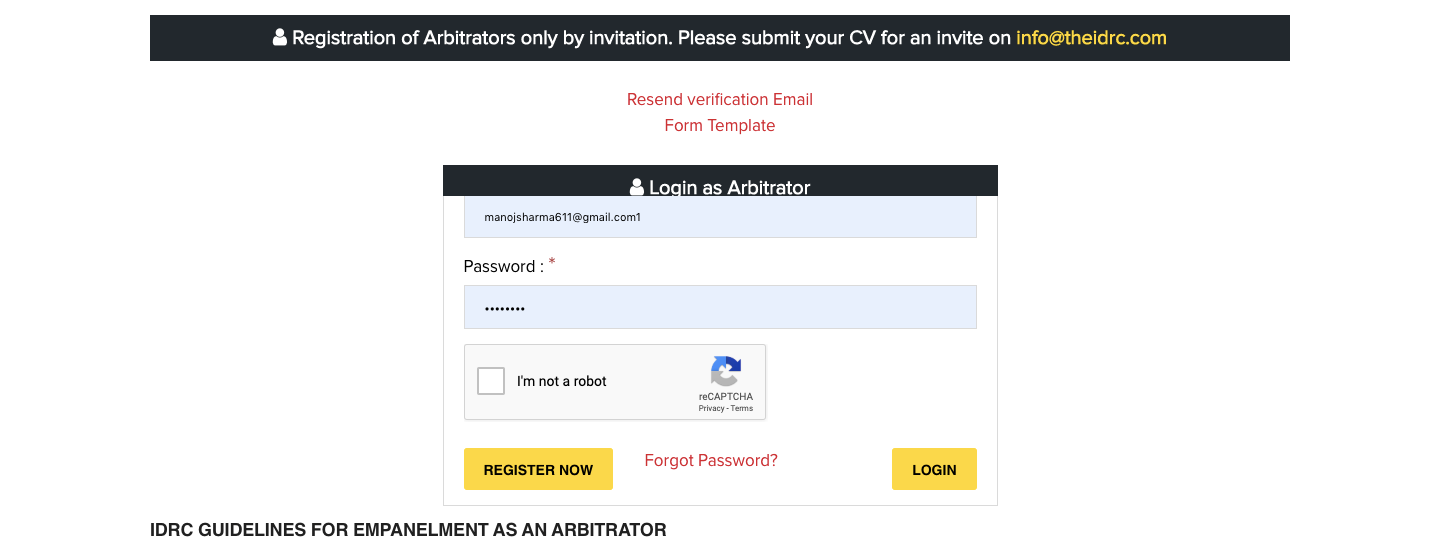This screenshot has height=550, width=1440.
Task: Click the user icon in the top banner
Action: coord(280,38)
